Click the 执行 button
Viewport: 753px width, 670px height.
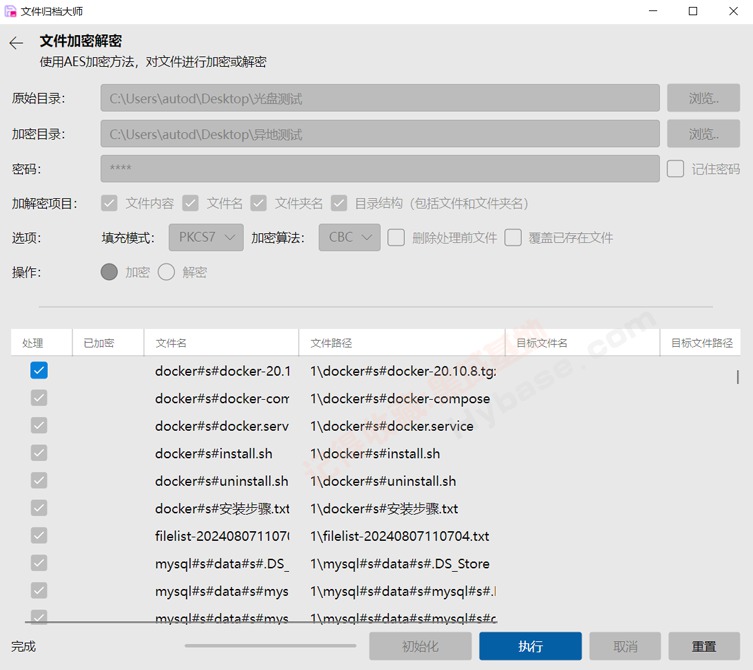click(530, 647)
